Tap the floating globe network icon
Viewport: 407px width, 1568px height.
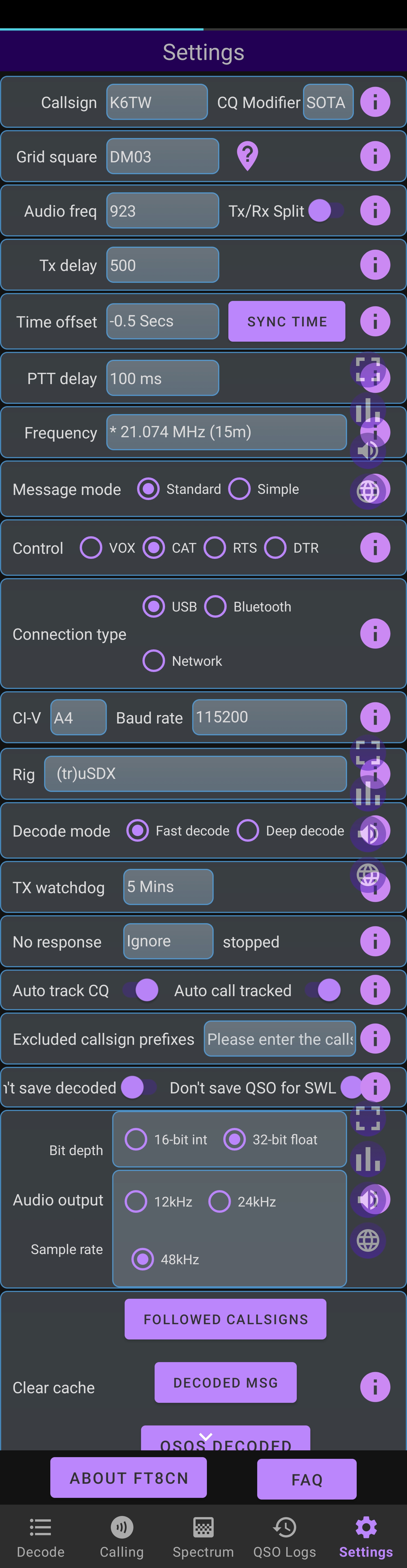click(368, 489)
